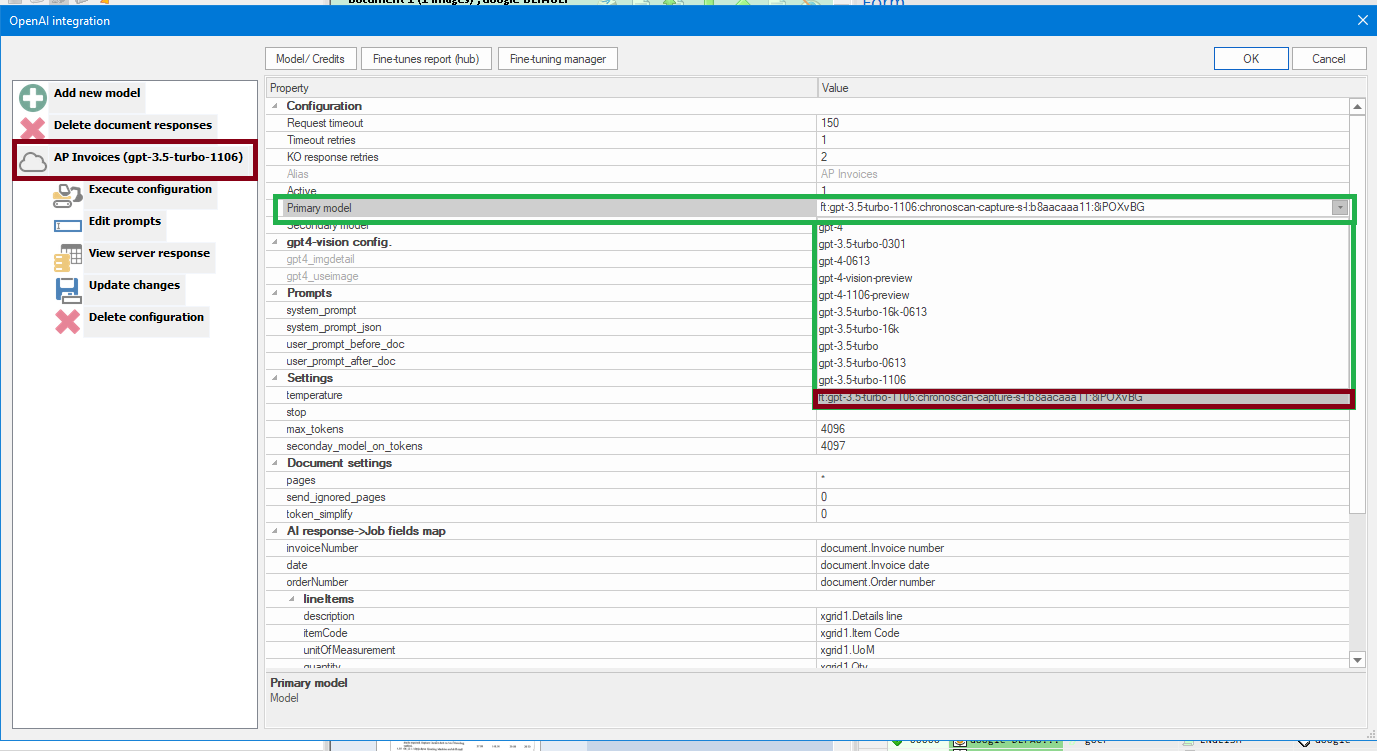Open Edit prompts via its icon
1377x751 pixels.
click(x=67, y=226)
